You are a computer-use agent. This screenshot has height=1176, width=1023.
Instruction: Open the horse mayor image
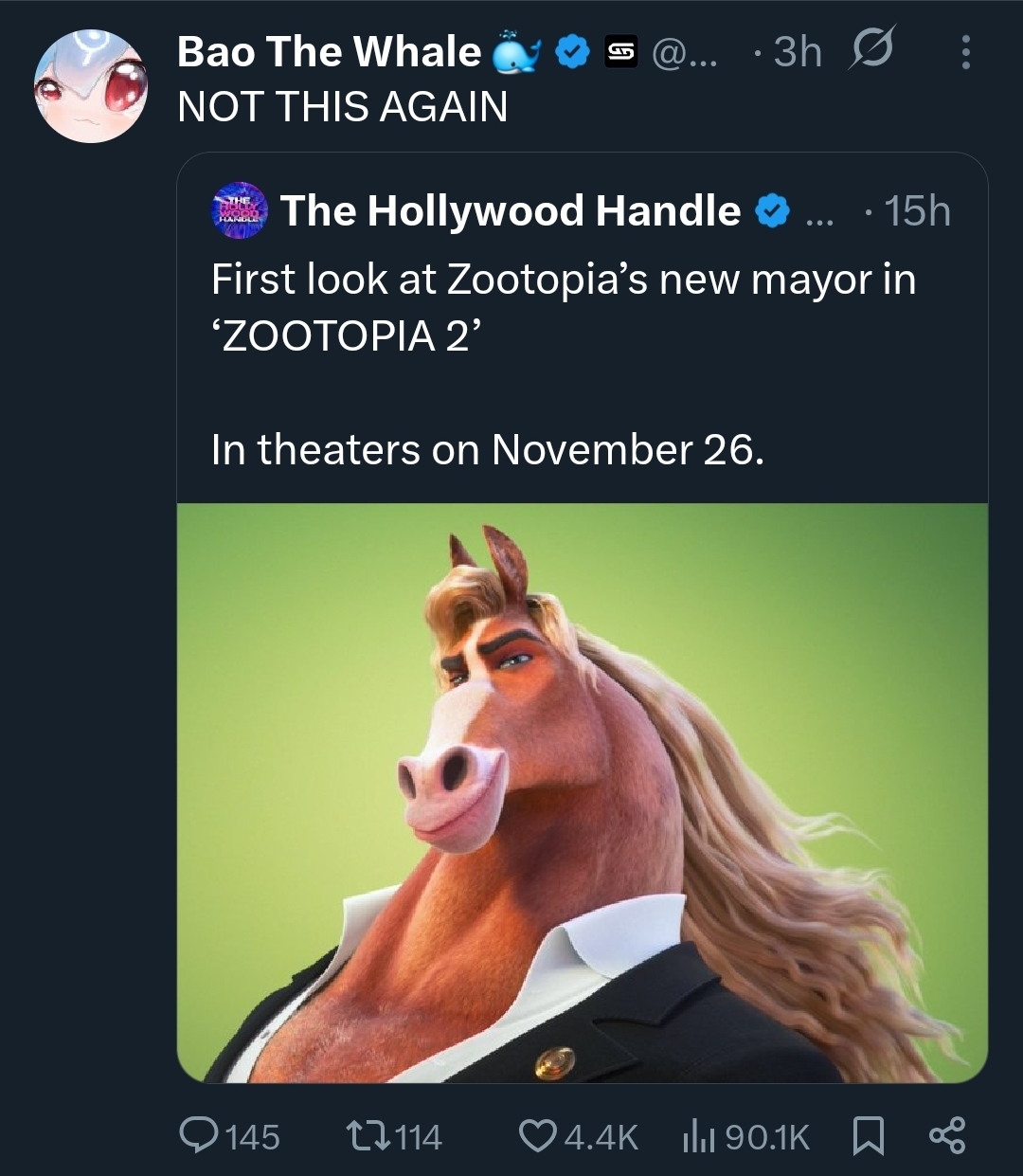point(582,792)
